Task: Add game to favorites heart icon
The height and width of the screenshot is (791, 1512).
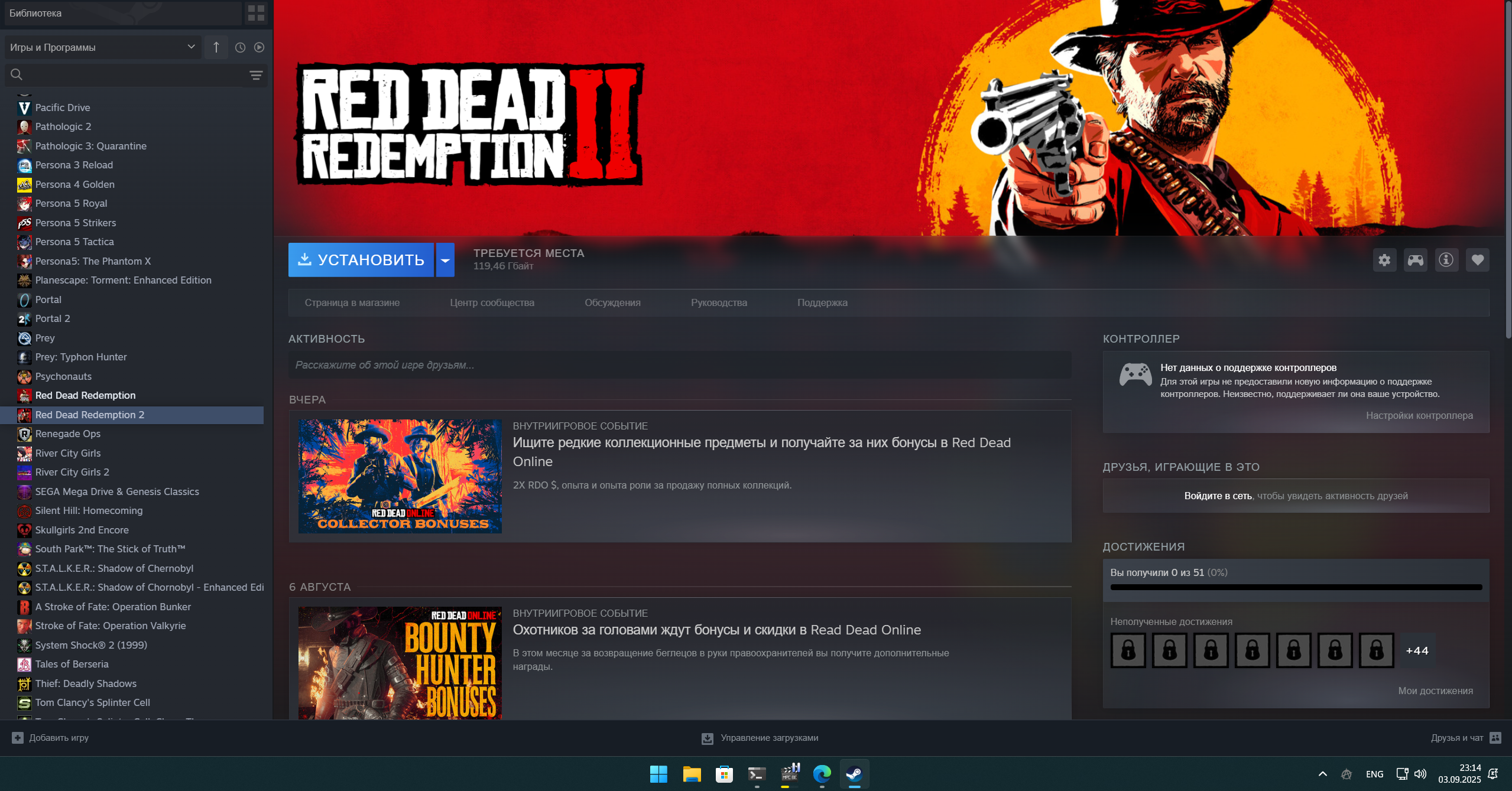Action: click(1477, 260)
